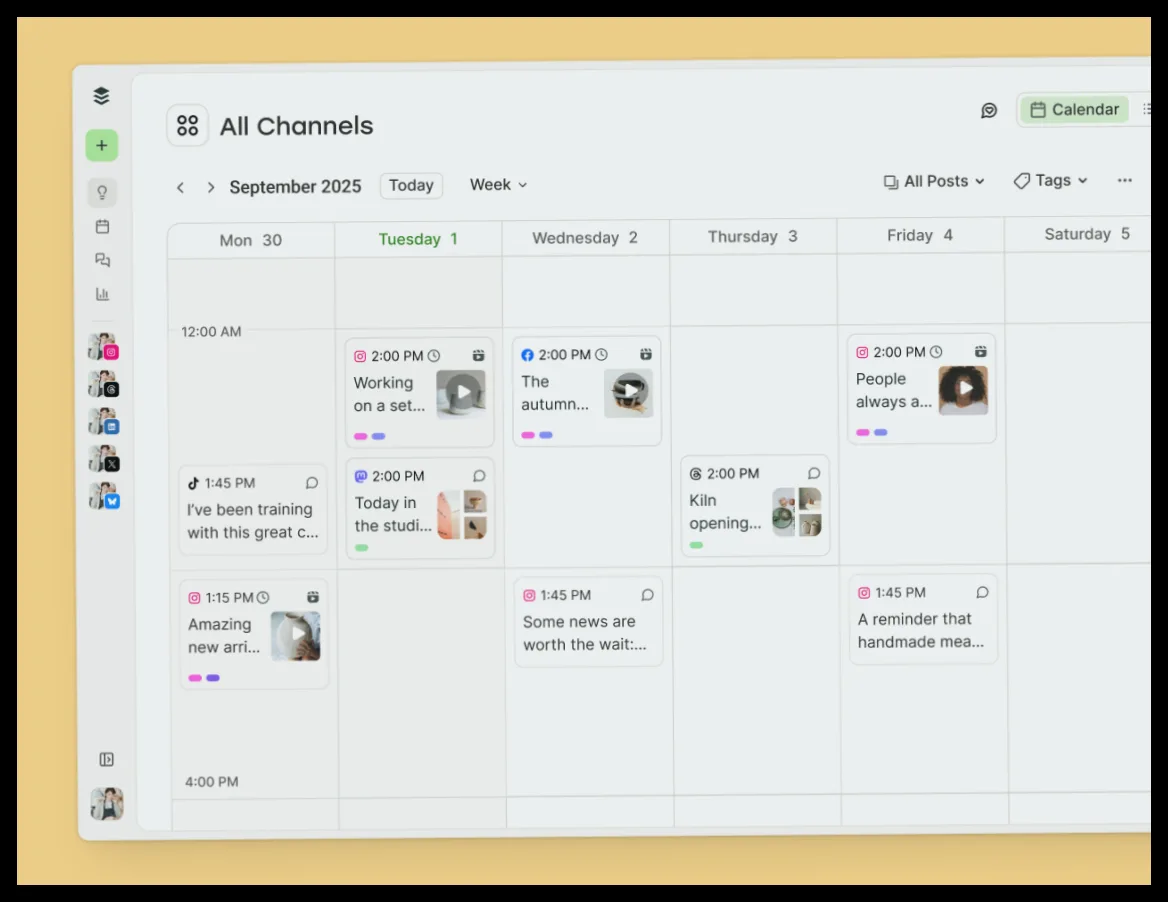Viewport: 1168px width, 902px height.
Task: Select the LinkedIn channel avatar
Action: coord(104,421)
